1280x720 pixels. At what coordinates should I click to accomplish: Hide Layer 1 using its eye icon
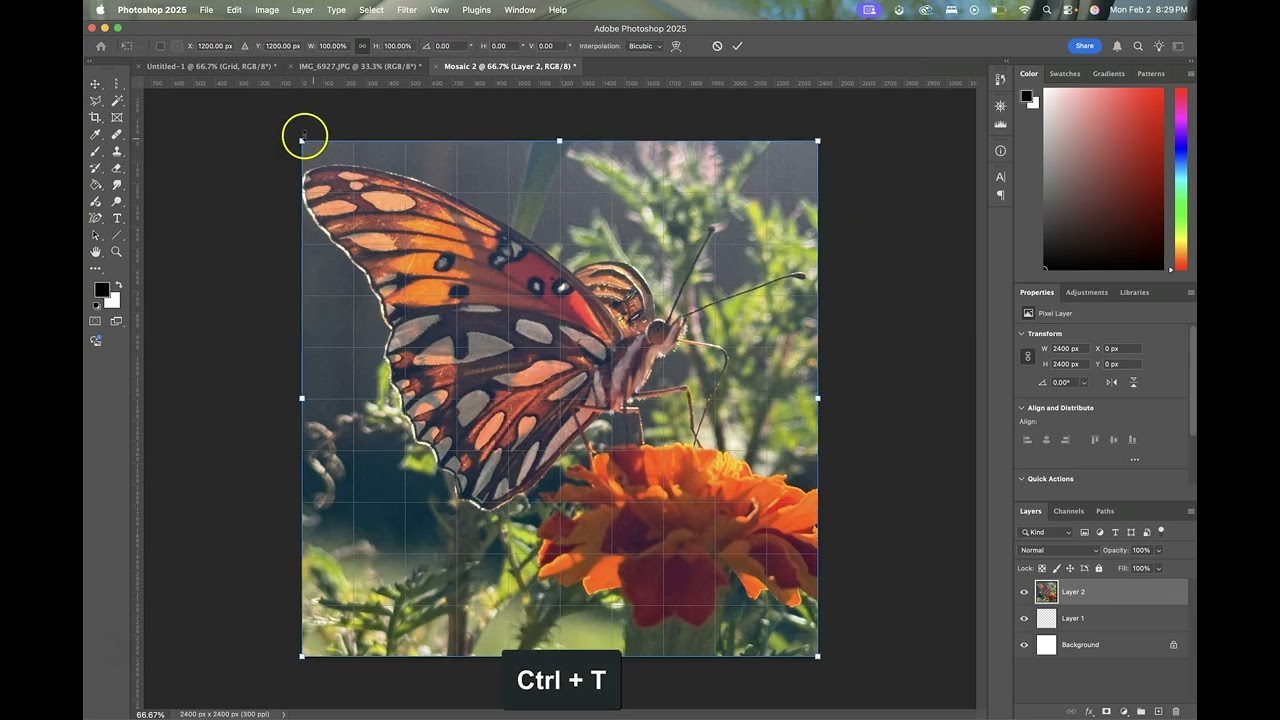tap(1024, 619)
